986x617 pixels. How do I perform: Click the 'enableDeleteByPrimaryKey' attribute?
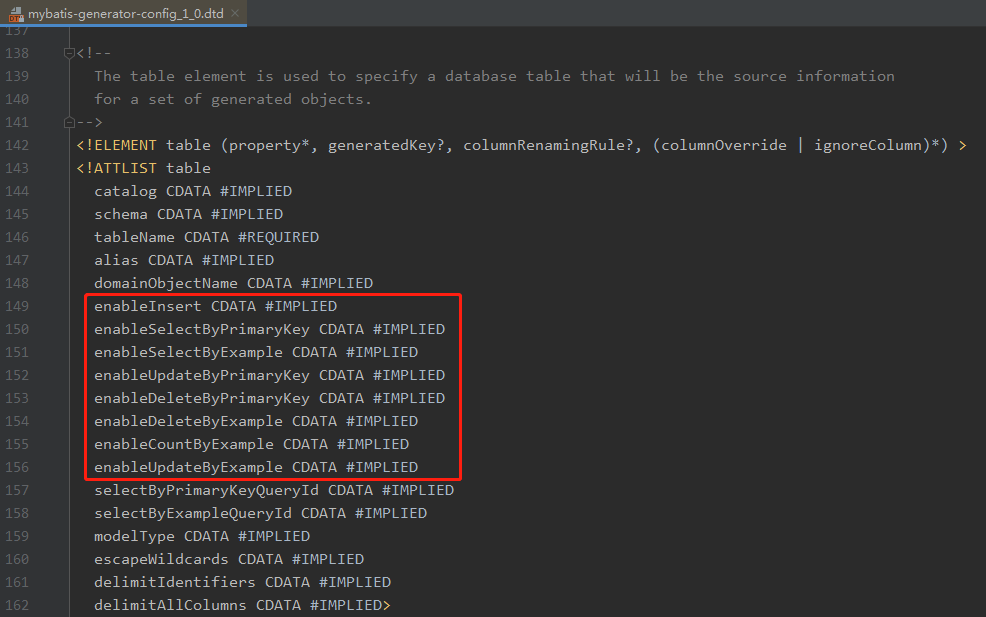[x=202, y=399]
